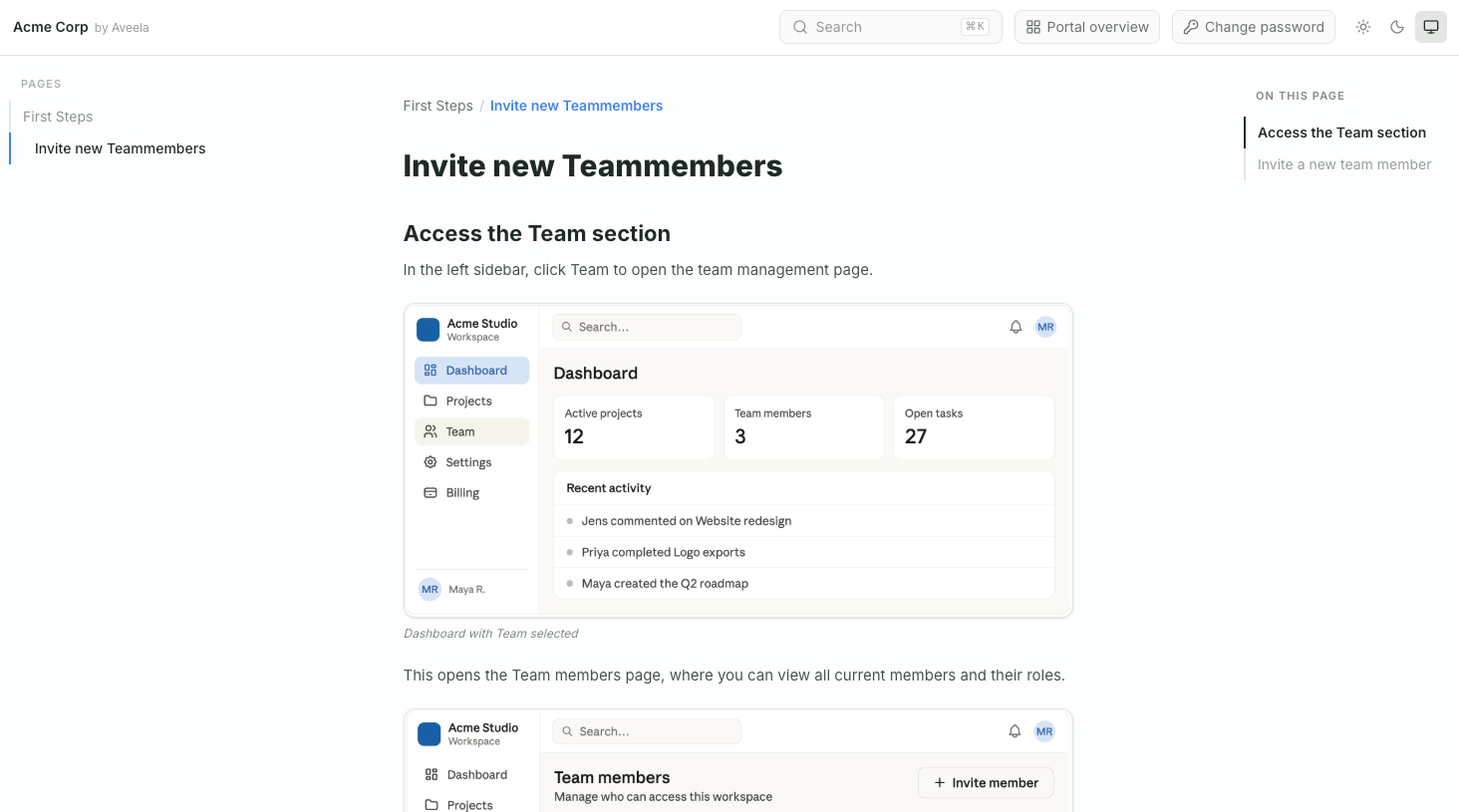Viewport: 1459px width, 812px height.
Task: Click the Projects folder icon in Dashboard screenshot
Action: (431, 401)
